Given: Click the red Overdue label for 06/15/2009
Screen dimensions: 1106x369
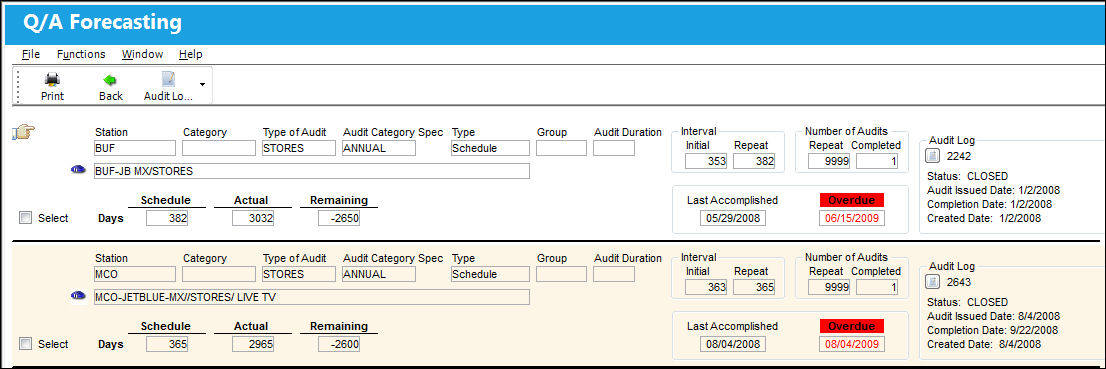Looking at the screenshot, I should coord(851,200).
